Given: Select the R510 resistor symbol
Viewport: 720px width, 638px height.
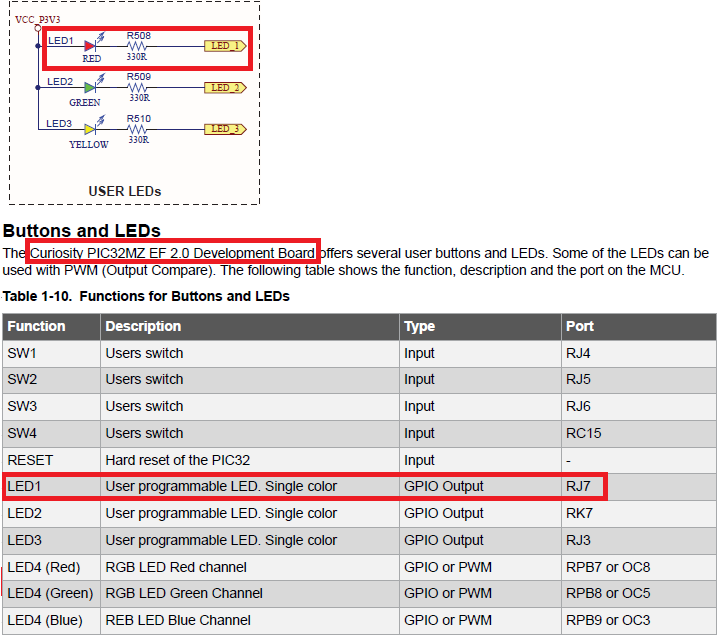Looking at the screenshot, I should (x=138, y=129).
